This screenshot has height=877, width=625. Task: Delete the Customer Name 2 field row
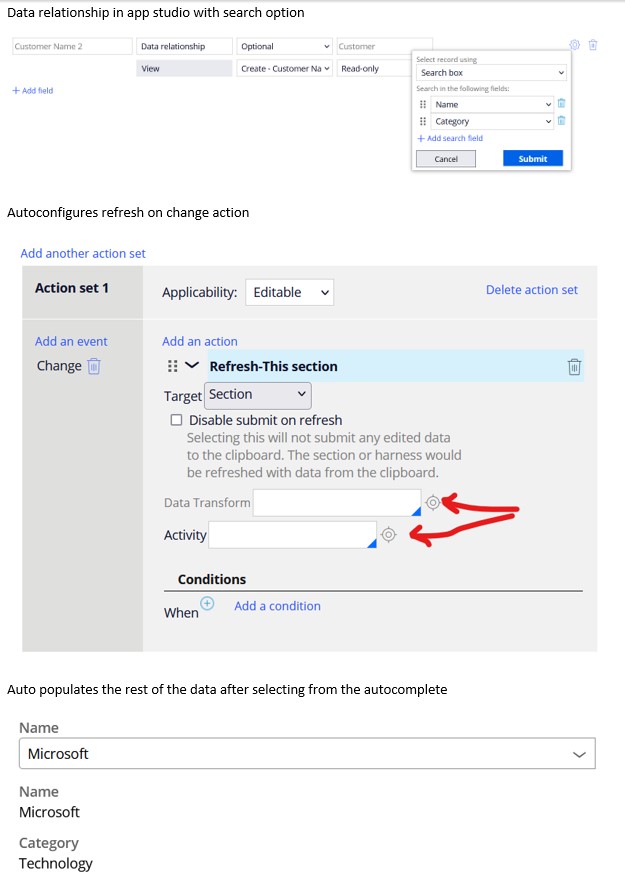pos(593,46)
